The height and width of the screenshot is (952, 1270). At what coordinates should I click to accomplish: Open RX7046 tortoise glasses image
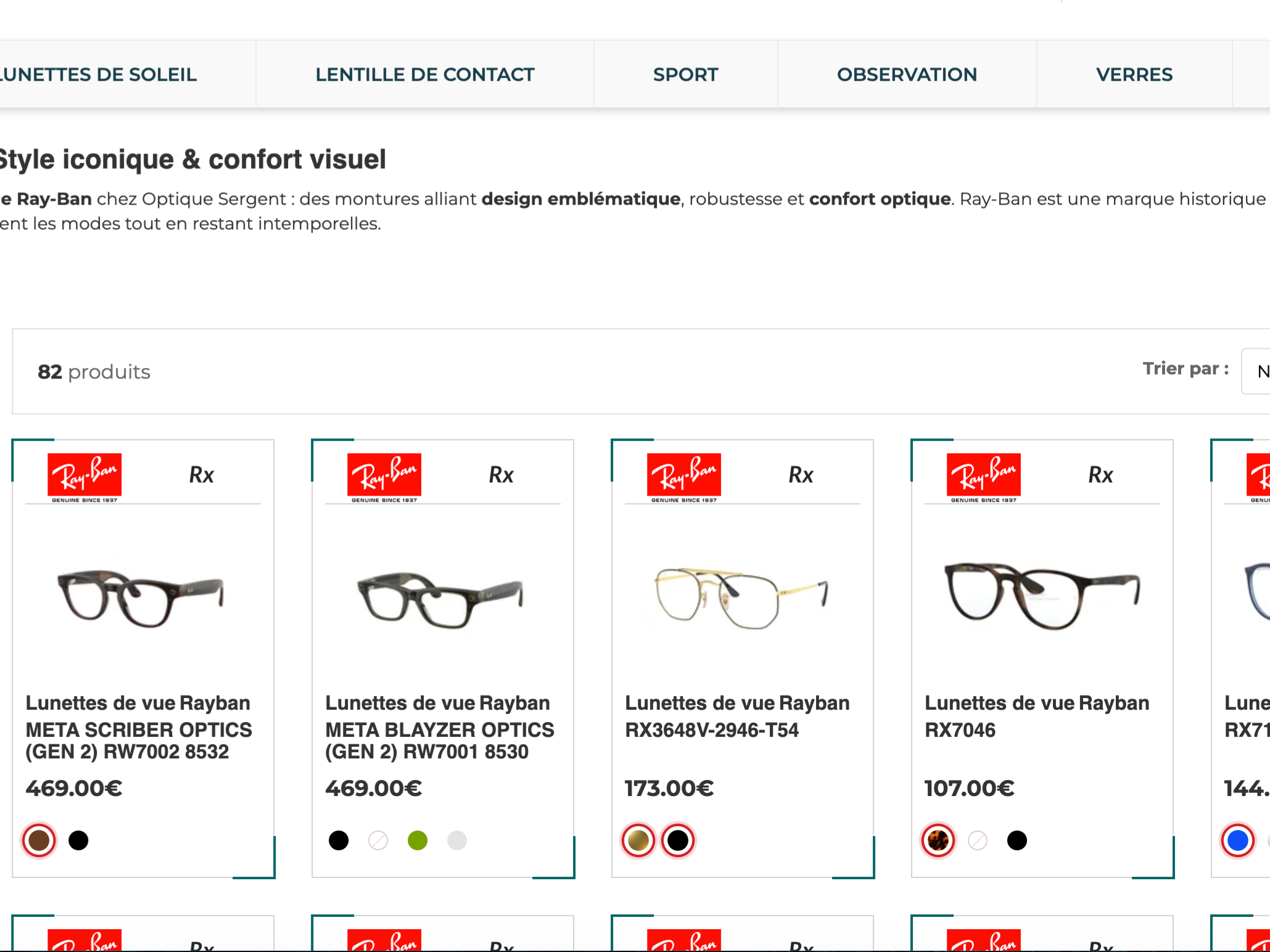coord(1042,595)
